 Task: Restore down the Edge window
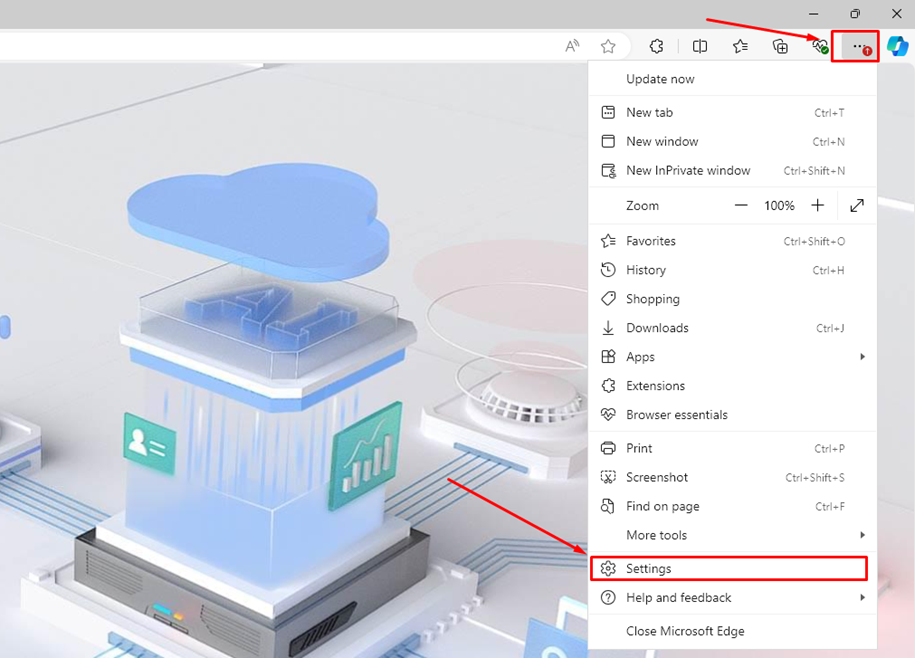[855, 13]
